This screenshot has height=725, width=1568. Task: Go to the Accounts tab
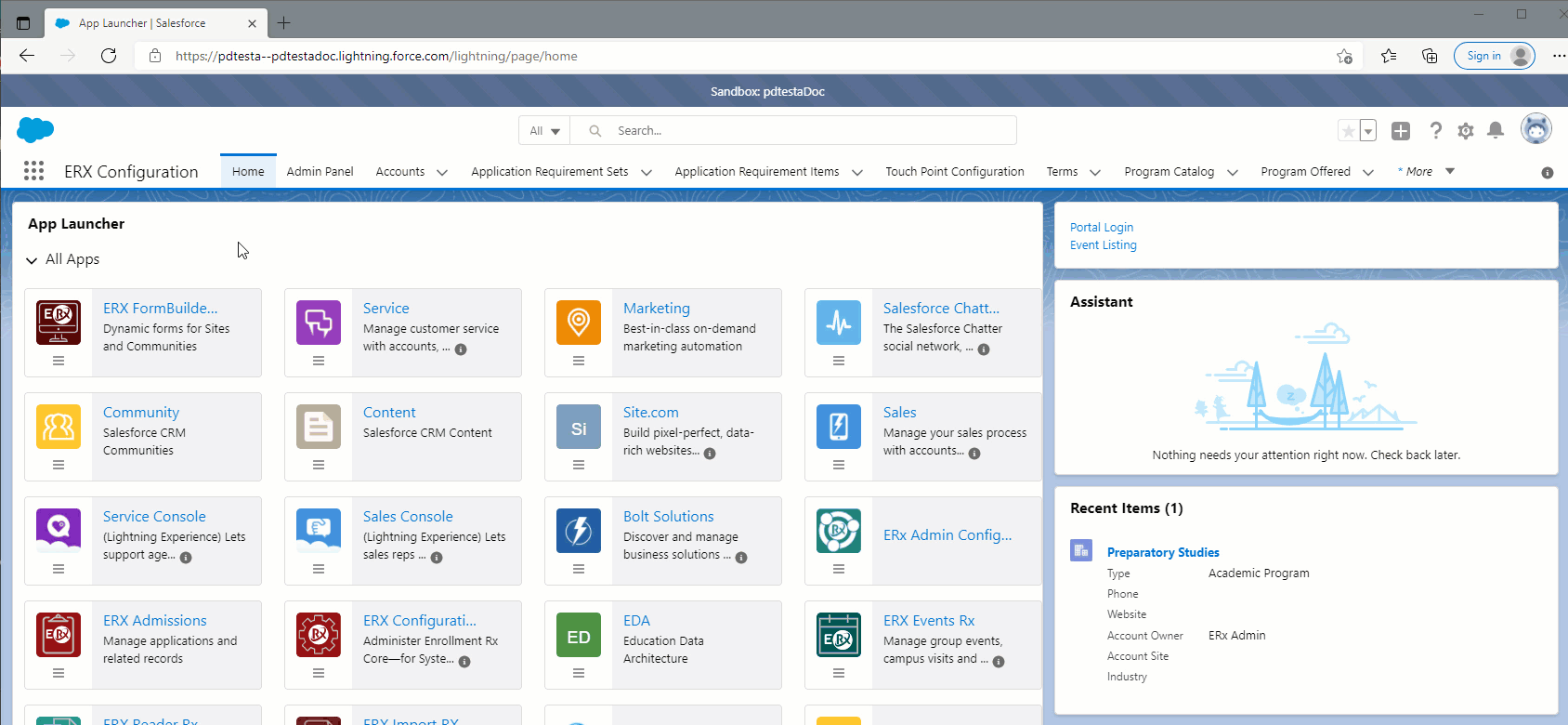coord(400,172)
